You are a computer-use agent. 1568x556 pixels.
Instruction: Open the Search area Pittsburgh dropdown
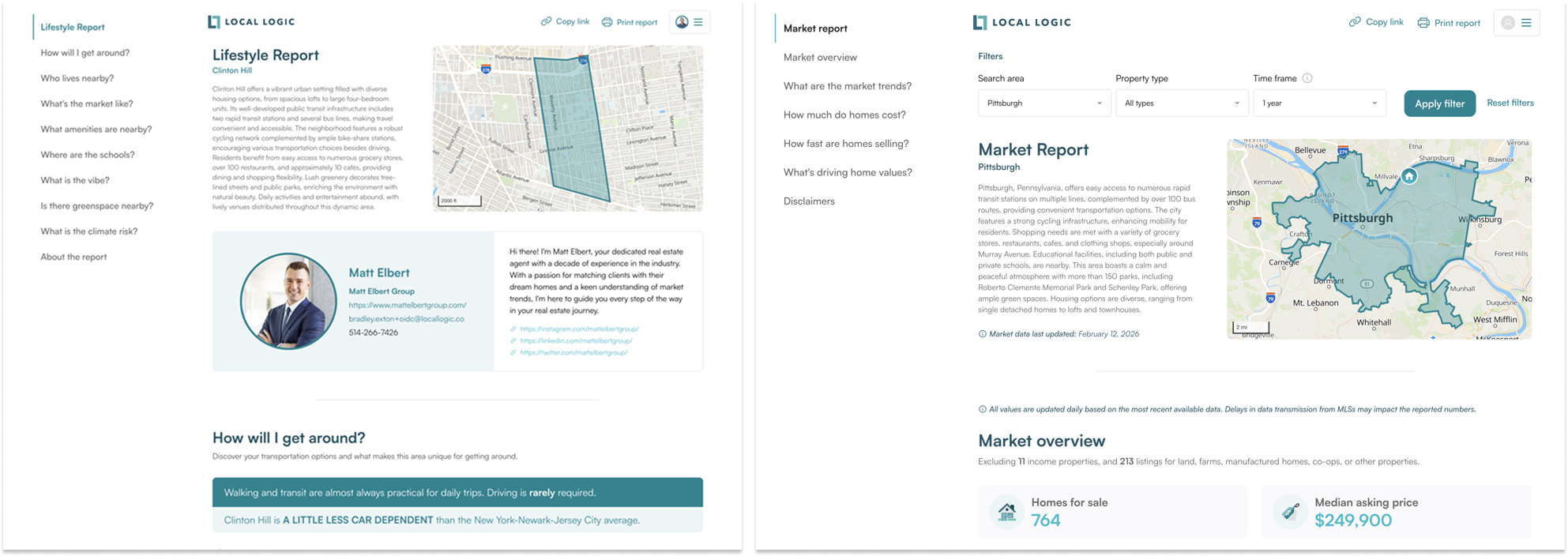click(x=1044, y=103)
